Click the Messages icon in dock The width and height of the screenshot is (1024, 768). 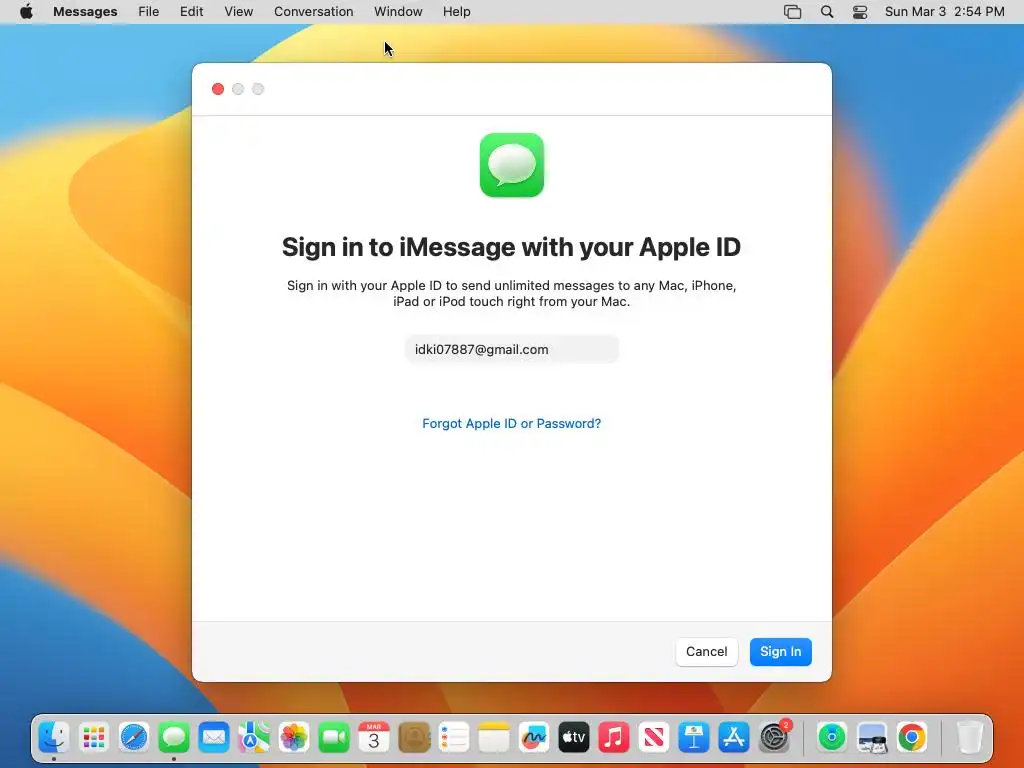click(174, 737)
